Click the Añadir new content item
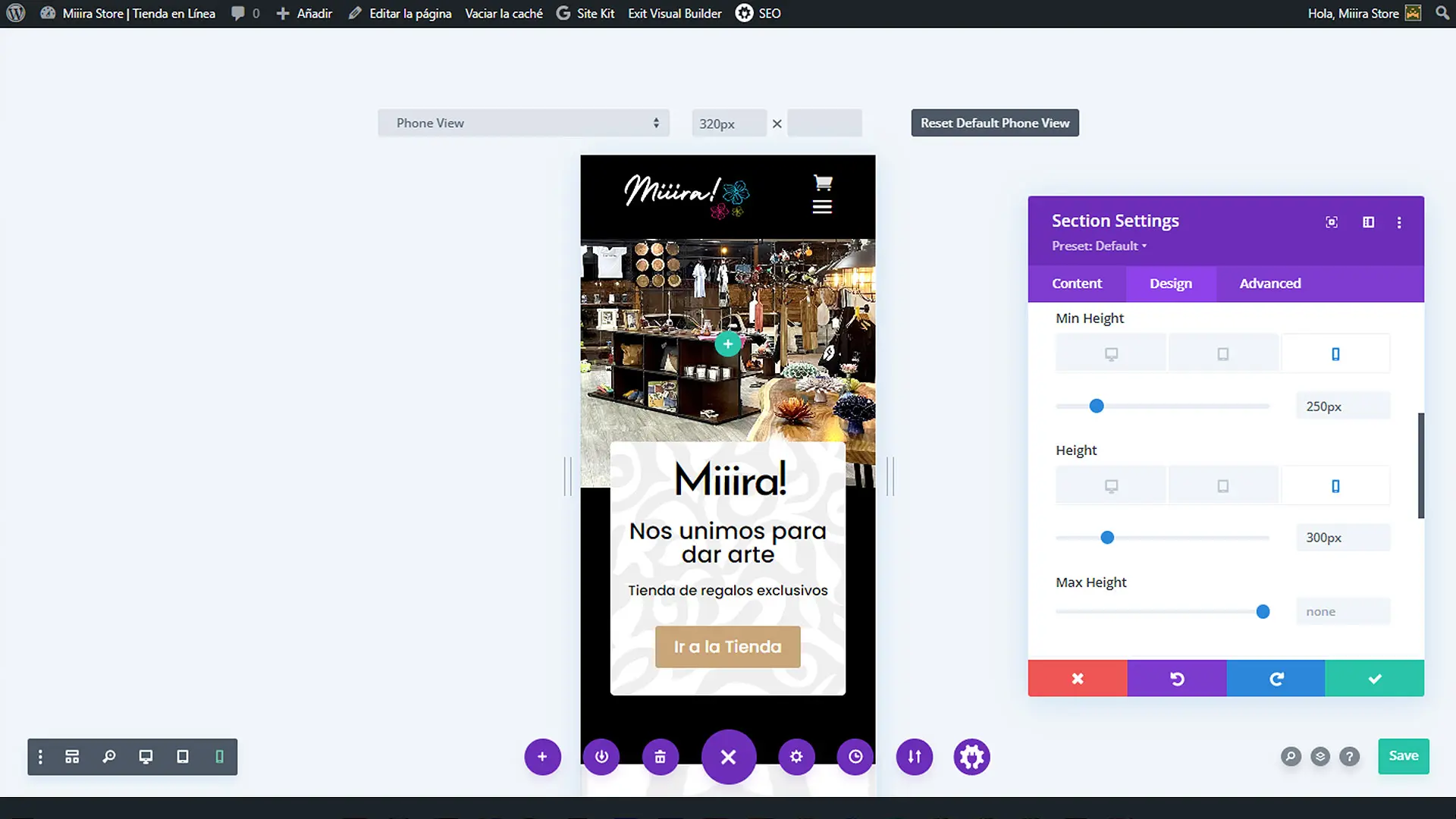The width and height of the screenshot is (1456, 819). pos(304,13)
